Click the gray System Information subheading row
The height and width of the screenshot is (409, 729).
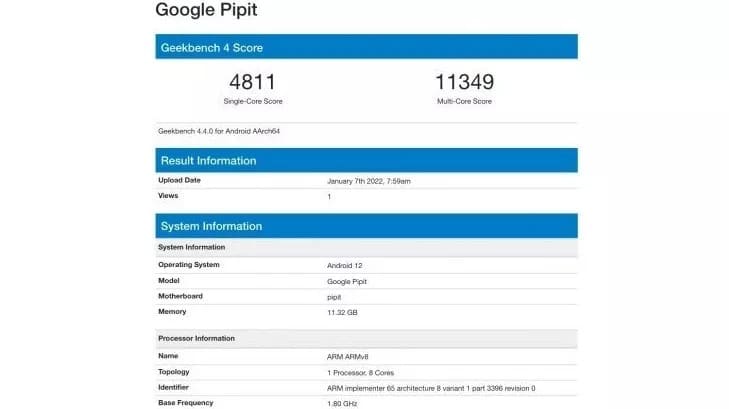point(366,247)
